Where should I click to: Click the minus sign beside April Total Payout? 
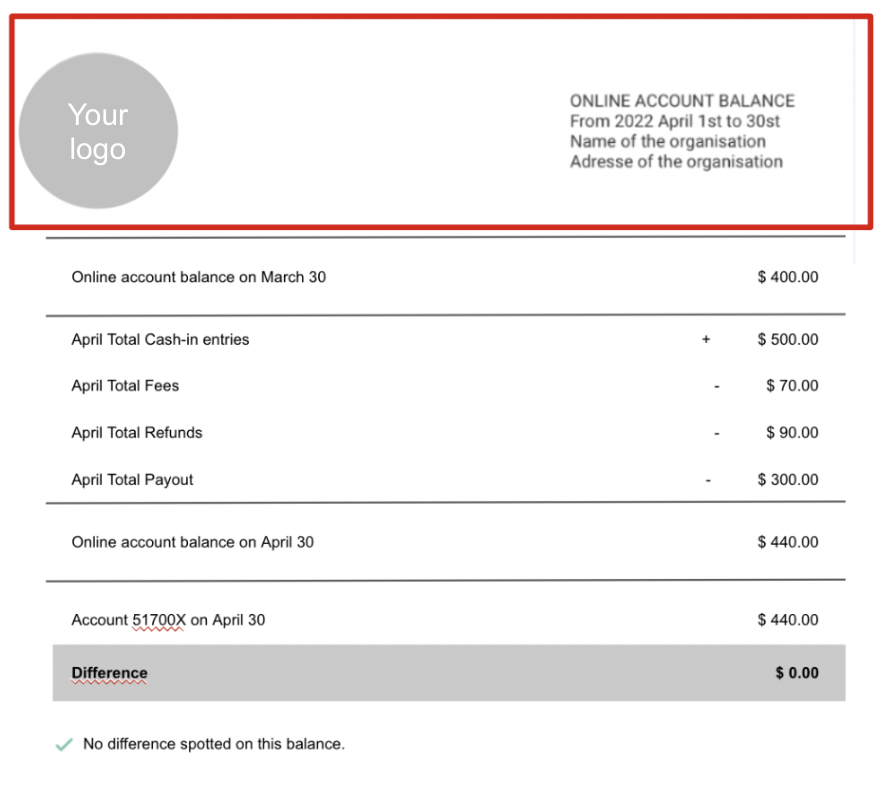tap(708, 480)
